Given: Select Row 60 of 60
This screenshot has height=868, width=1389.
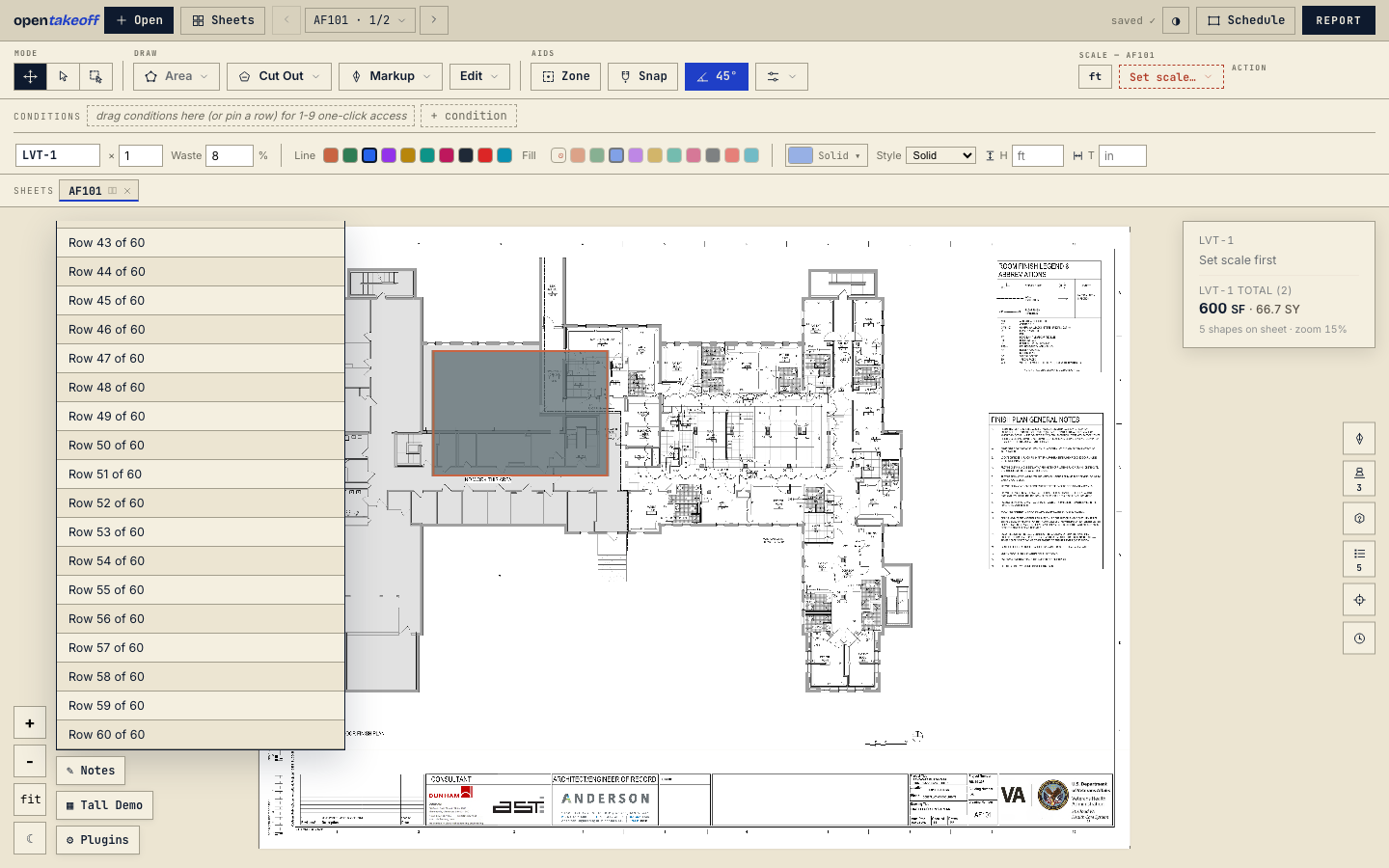Looking at the screenshot, I should [x=201, y=735].
